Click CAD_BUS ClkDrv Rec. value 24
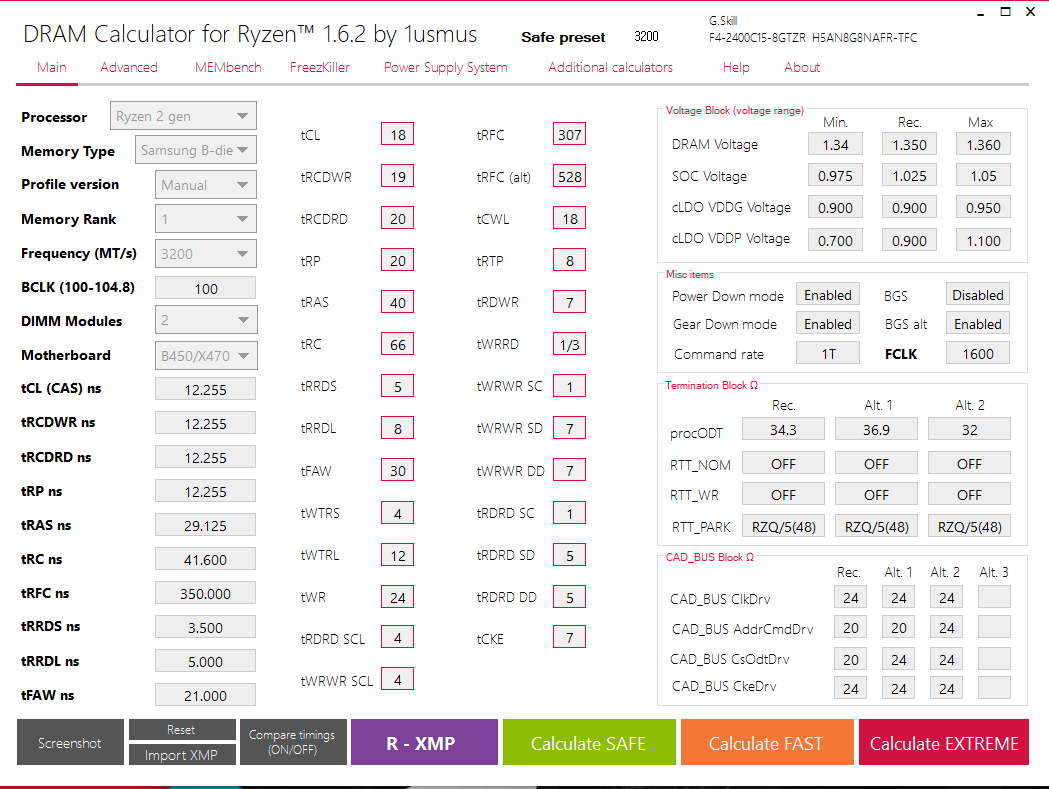The height and width of the screenshot is (789, 1049). pyautogui.click(x=850, y=598)
